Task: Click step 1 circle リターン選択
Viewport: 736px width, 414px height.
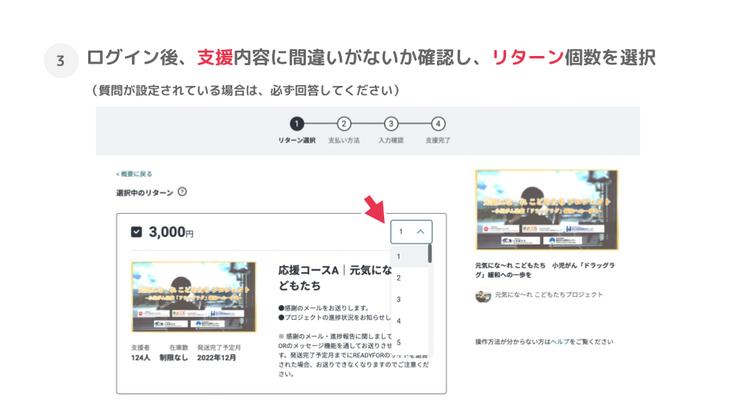Action: click(296, 124)
